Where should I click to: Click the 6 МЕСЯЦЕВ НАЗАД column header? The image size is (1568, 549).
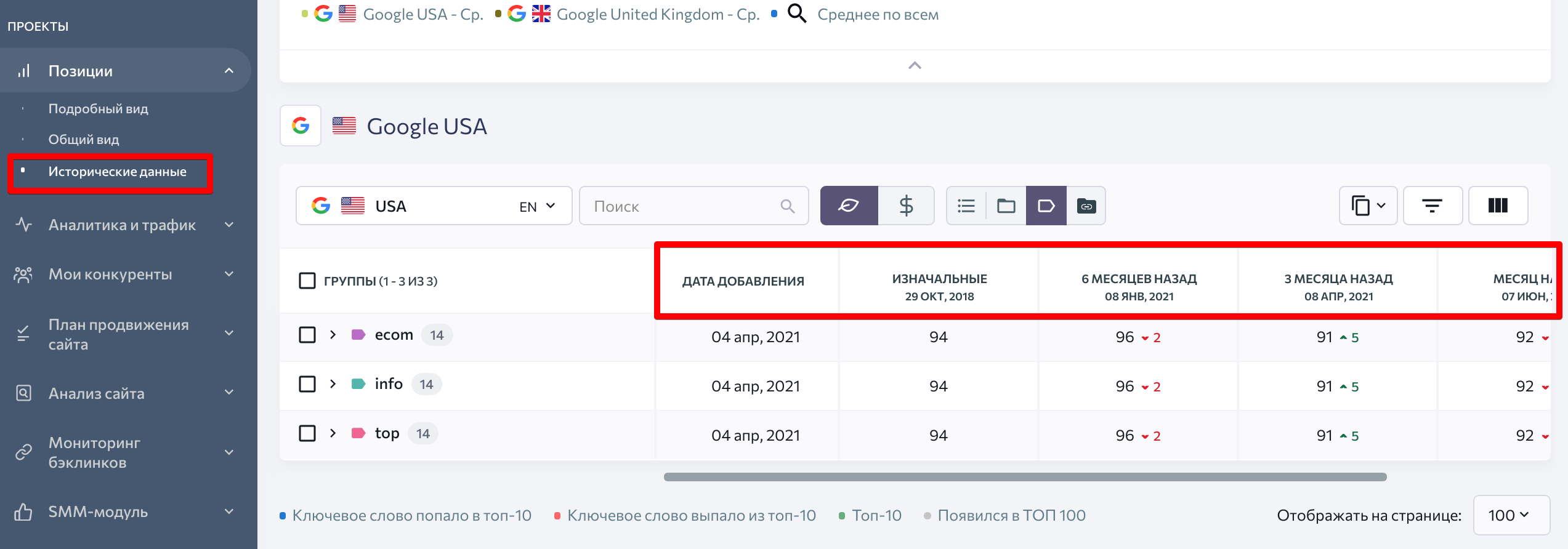pos(1139,287)
